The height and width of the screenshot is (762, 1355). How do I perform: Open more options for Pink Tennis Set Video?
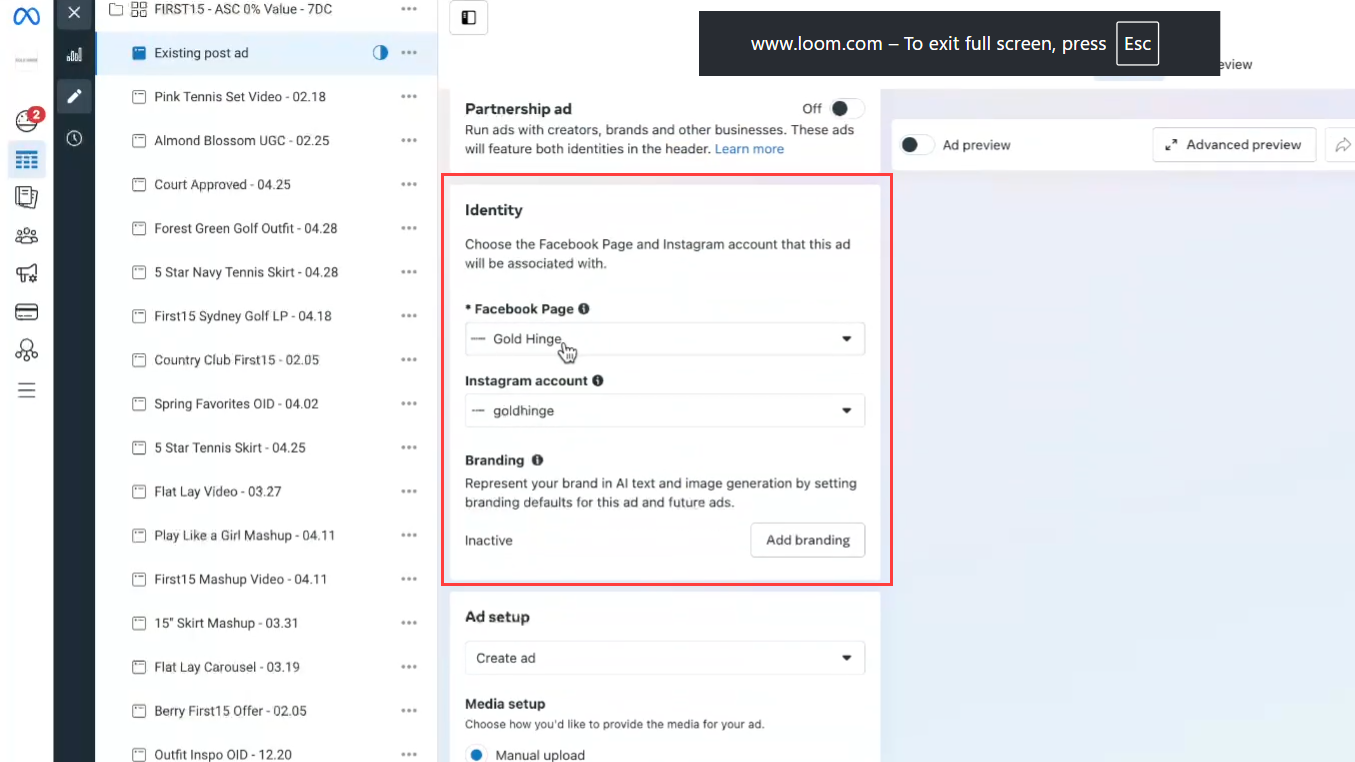tap(409, 97)
